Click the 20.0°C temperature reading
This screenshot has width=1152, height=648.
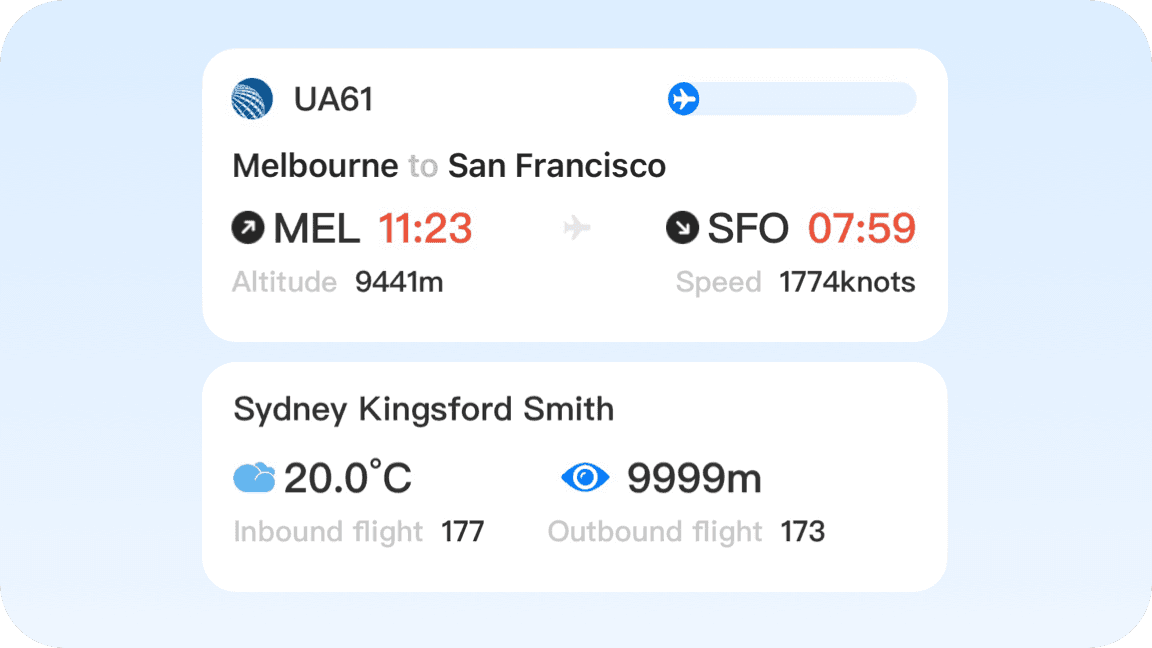[x=348, y=478]
